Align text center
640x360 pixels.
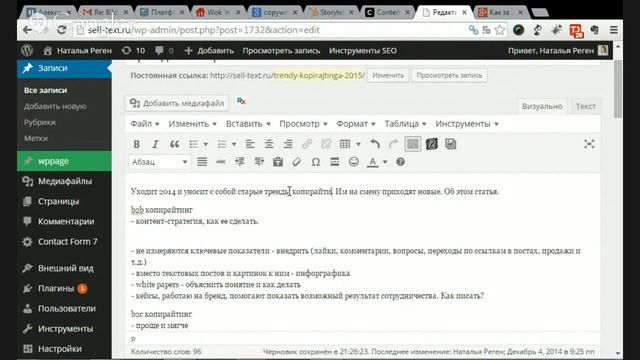(x=269, y=144)
